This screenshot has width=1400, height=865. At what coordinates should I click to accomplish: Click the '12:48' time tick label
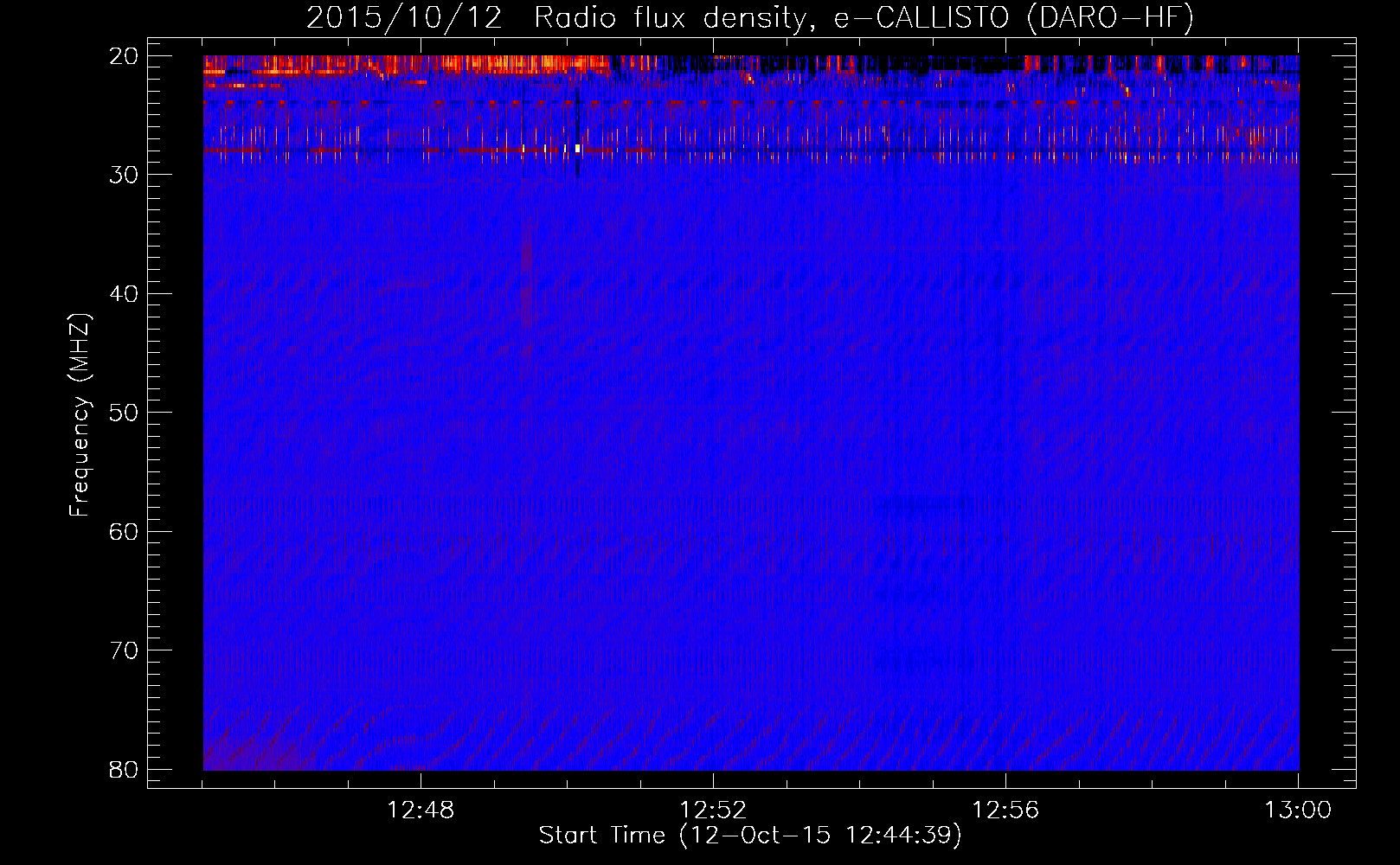(421, 811)
